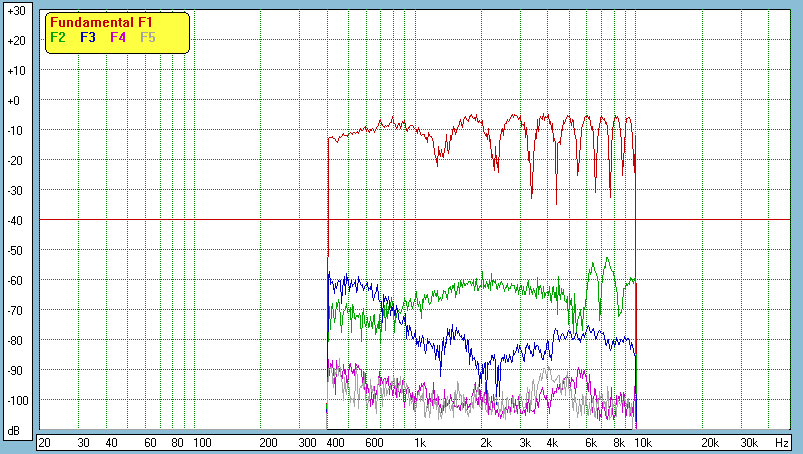Select the +0 level axis label
Screen dimensions: 803x454
coord(15,101)
